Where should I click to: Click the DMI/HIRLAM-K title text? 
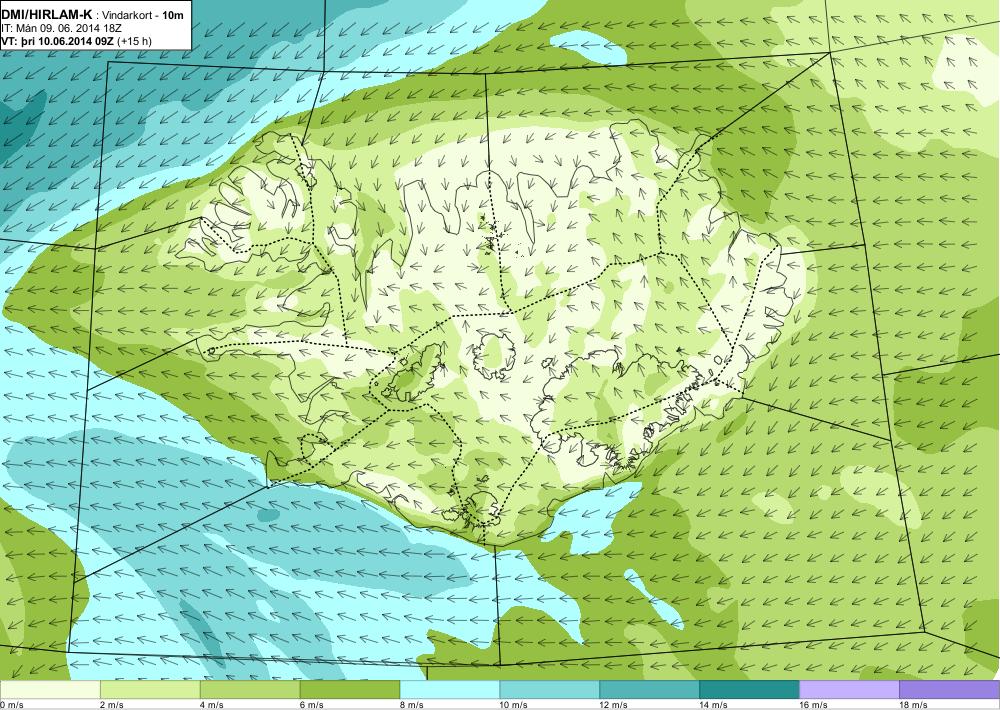coord(47,14)
